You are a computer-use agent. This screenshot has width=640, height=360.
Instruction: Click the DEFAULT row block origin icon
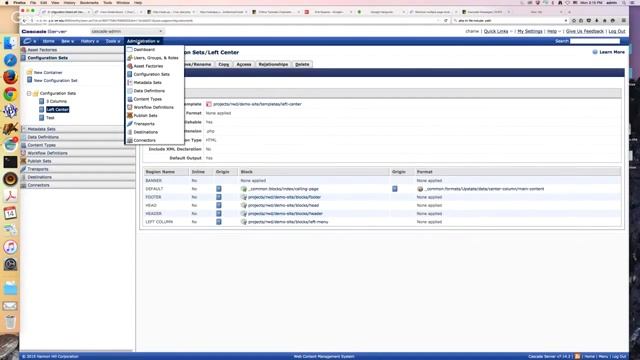coord(219,189)
